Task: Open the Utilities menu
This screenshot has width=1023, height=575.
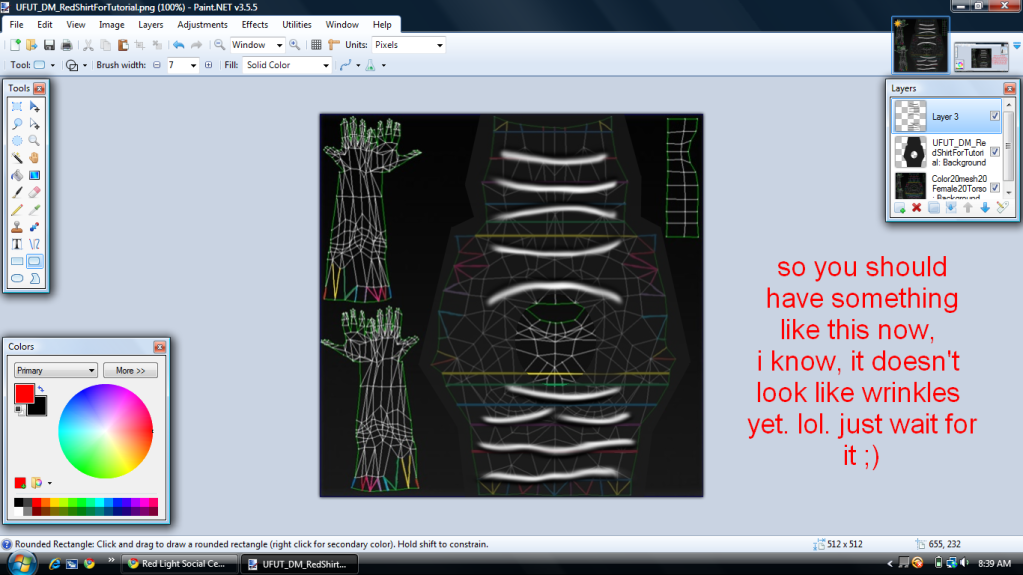Action: tap(297, 25)
